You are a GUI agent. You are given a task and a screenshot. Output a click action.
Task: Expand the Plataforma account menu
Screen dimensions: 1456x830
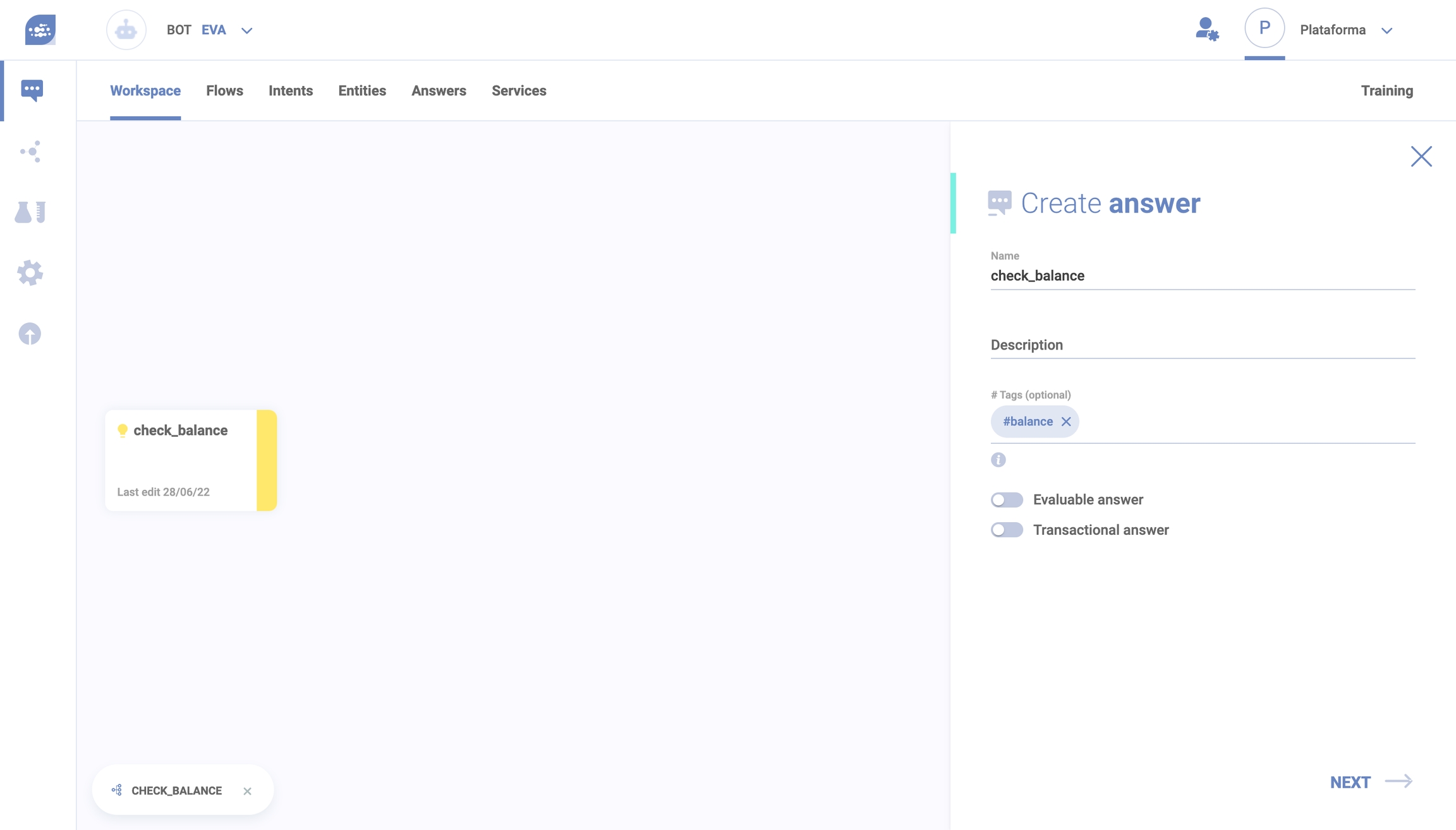coord(1386,30)
